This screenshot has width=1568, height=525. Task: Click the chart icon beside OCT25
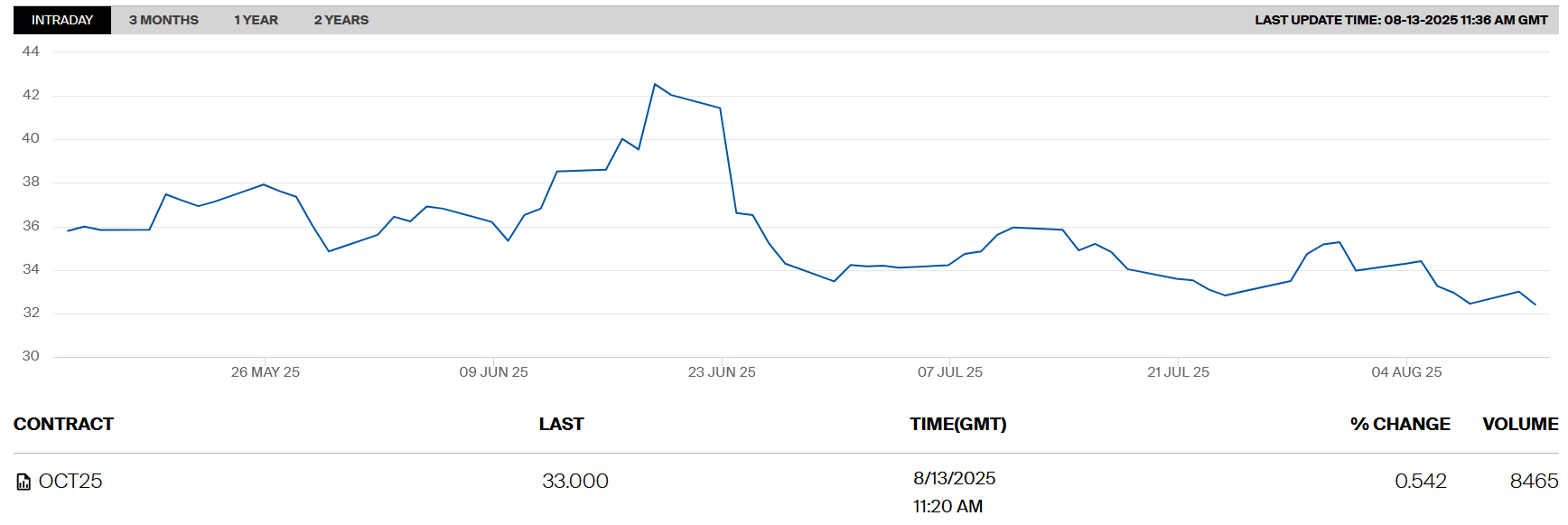point(23,482)
